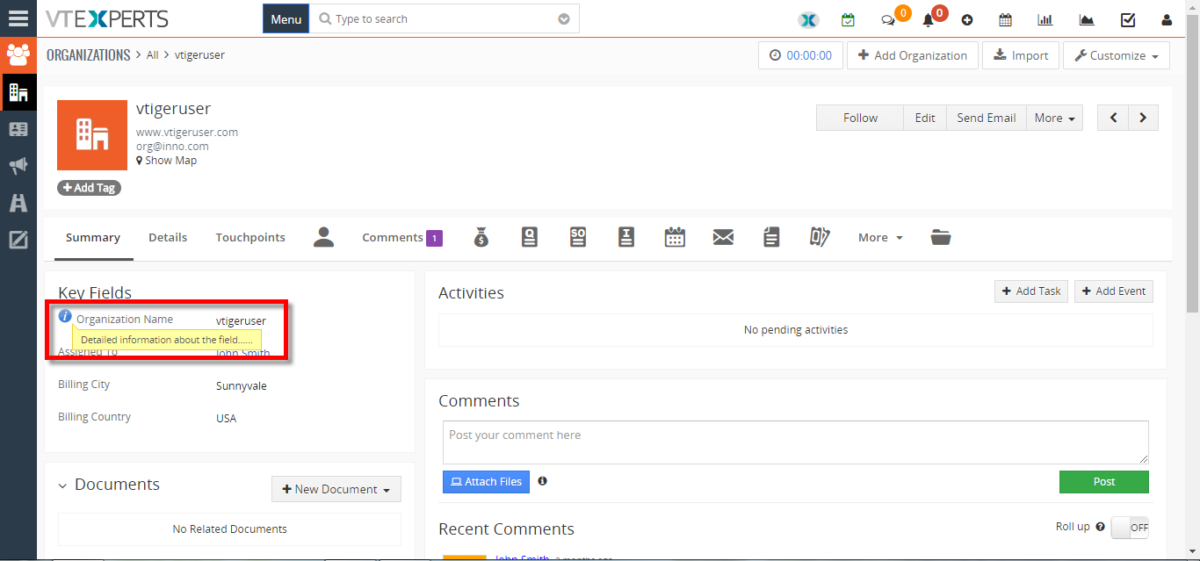Viewport: 1200px width, 561px height.
Task: Open the money bag Opportunities tab
Action: click(x=481, y=237)
